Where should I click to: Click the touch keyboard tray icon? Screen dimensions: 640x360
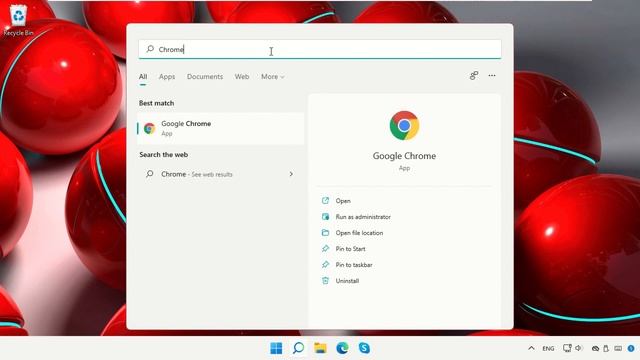coord(618,349)
